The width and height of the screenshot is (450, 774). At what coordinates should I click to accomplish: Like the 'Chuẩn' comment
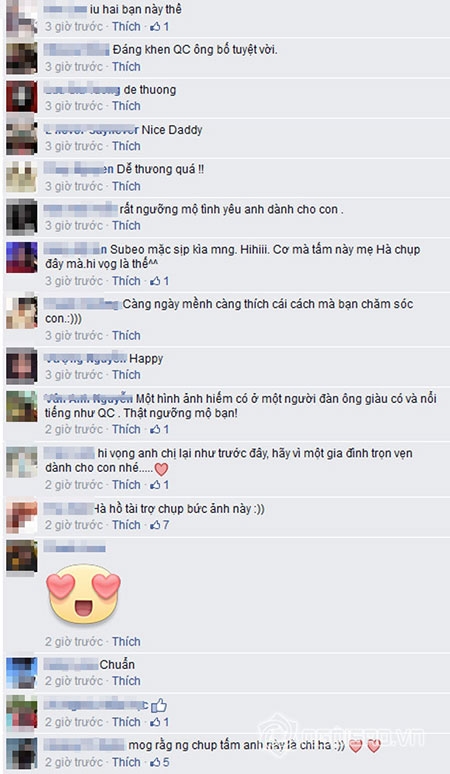pos(126,681)
